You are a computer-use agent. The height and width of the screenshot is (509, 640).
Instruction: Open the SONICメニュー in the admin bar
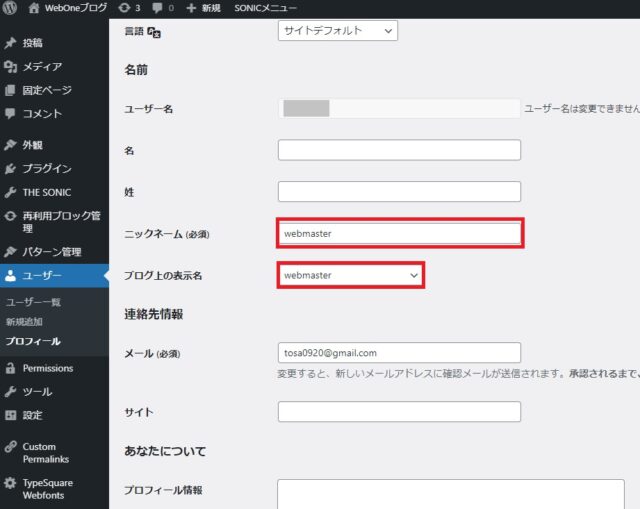pyautogui.click(x=265, y=8)
